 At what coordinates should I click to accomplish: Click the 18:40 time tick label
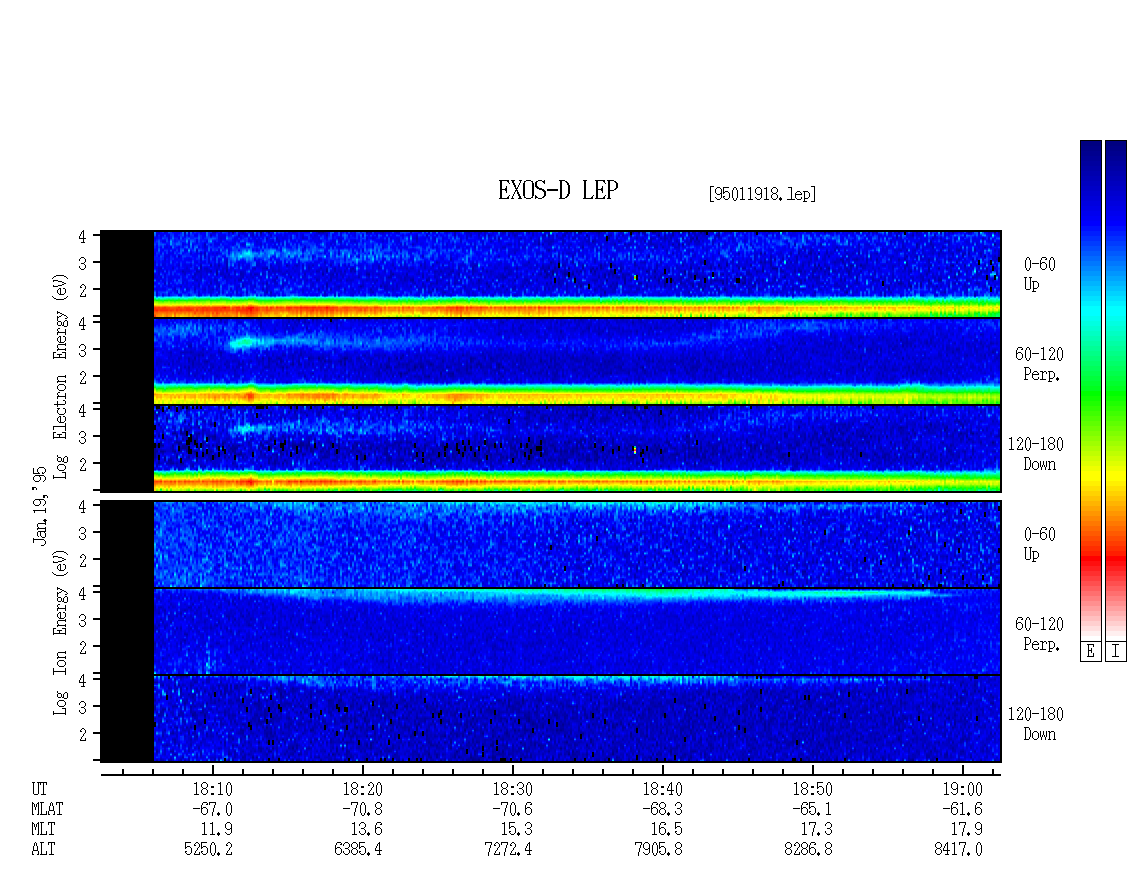coord(662,789)
